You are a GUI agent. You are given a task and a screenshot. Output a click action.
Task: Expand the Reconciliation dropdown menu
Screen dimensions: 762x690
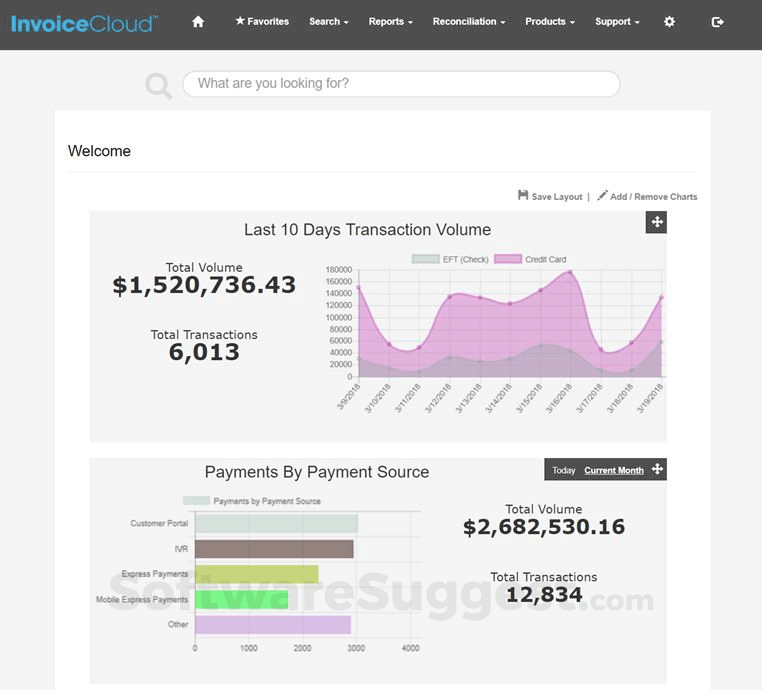468,21
